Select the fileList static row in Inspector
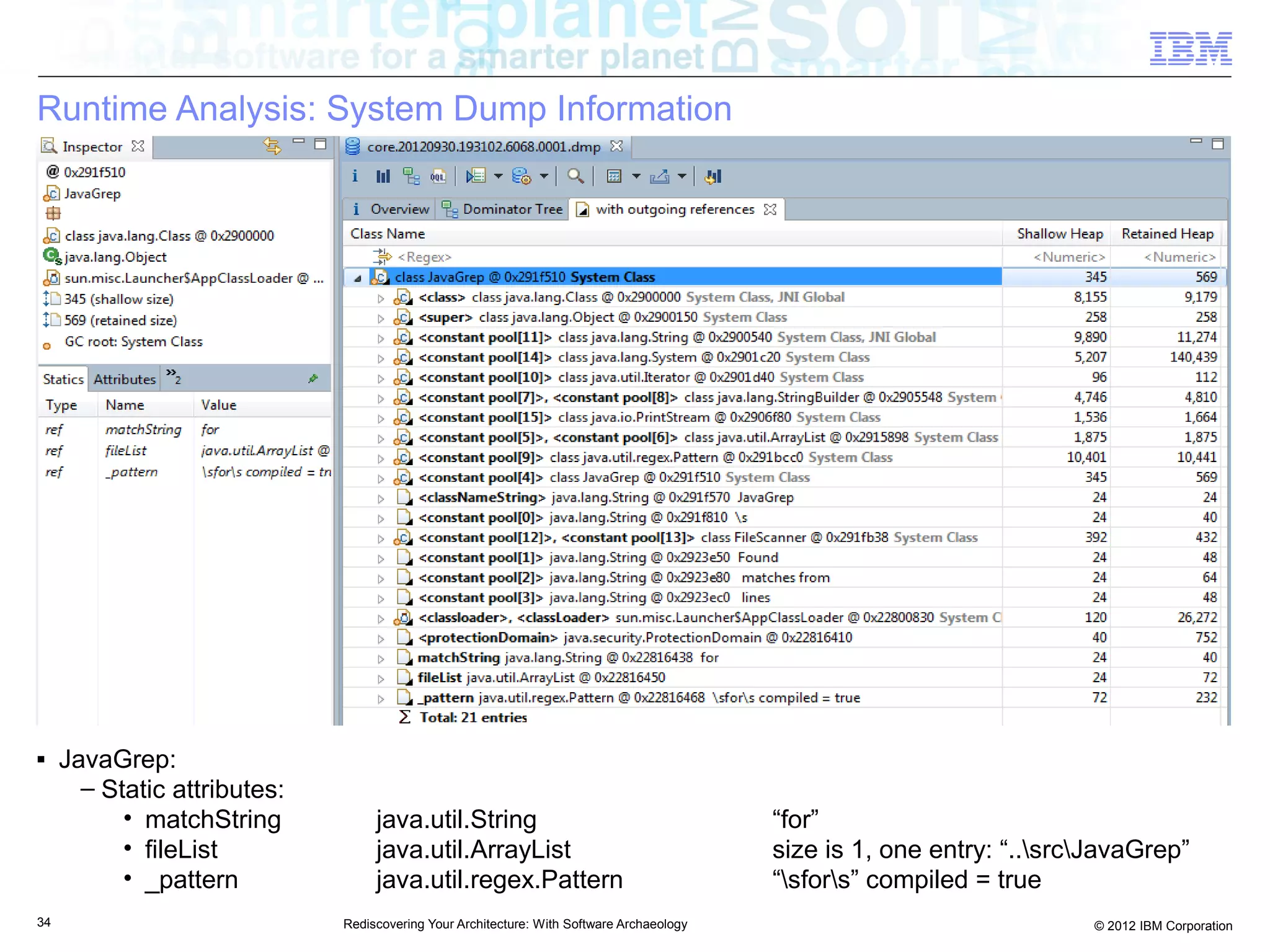The width and height of the screenshot is (1270, 952). (x=185, y=451)
